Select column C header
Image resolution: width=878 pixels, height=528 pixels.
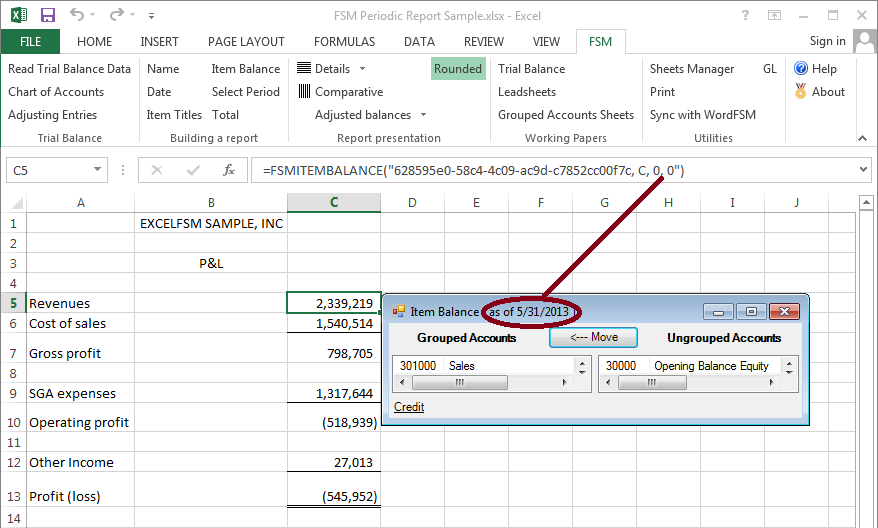(334, 202)
